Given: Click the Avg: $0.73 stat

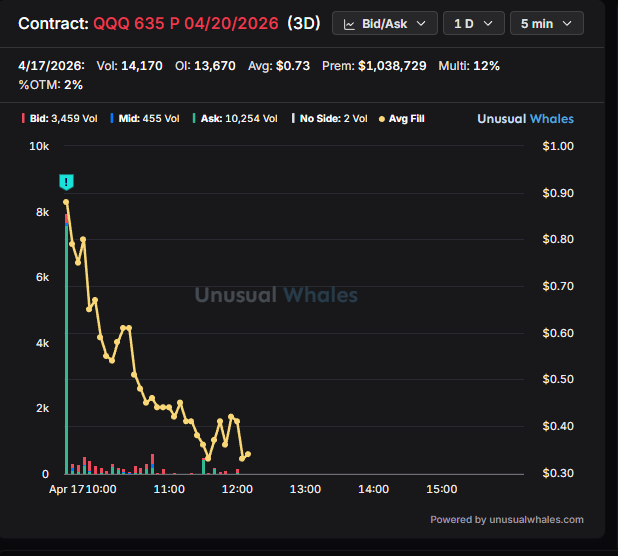Looking at the screenshot, I should (279, 66).
